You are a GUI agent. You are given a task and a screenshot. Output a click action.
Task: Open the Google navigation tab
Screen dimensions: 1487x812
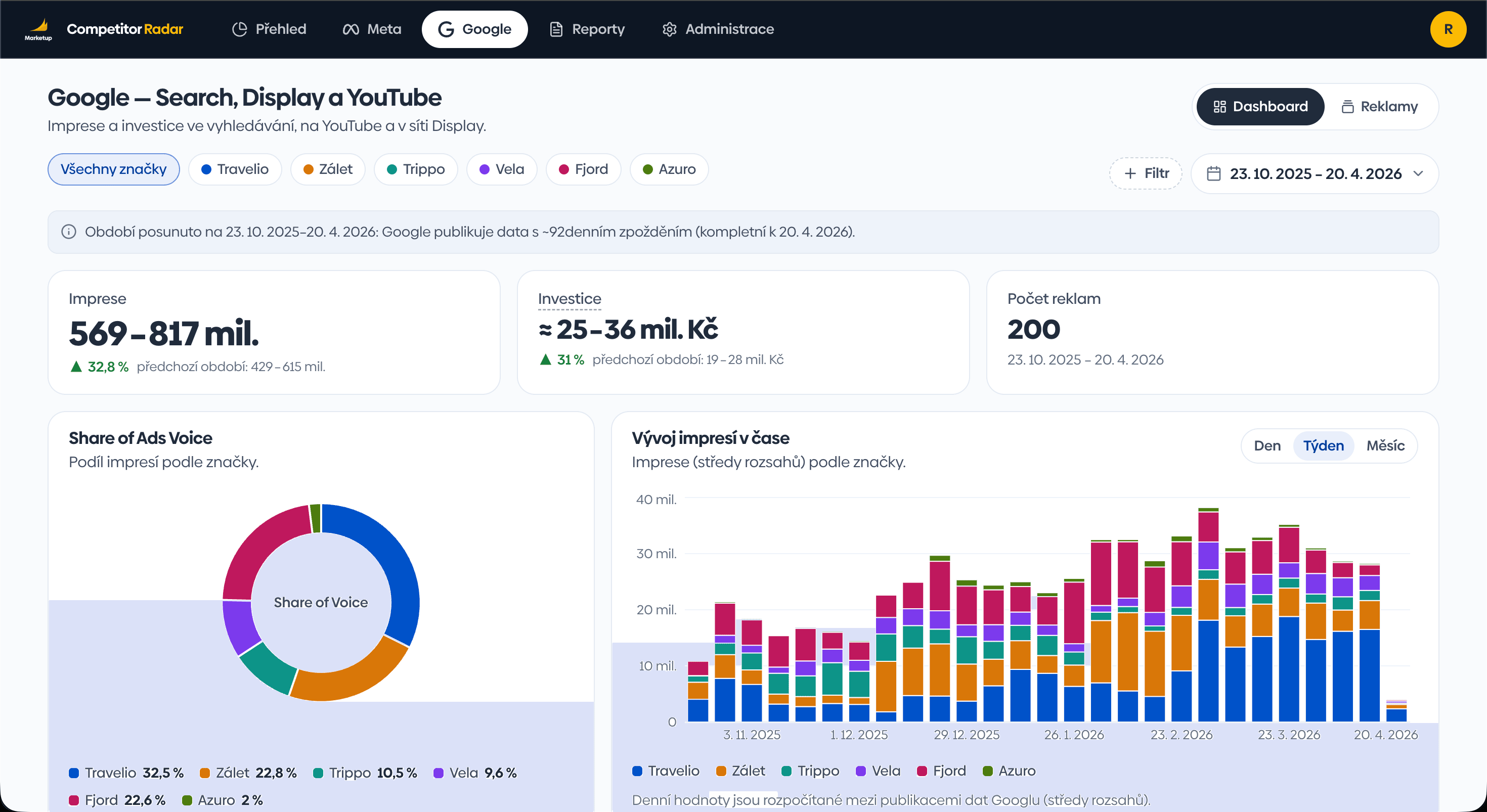pyautogui.click(x=474, y=29)
